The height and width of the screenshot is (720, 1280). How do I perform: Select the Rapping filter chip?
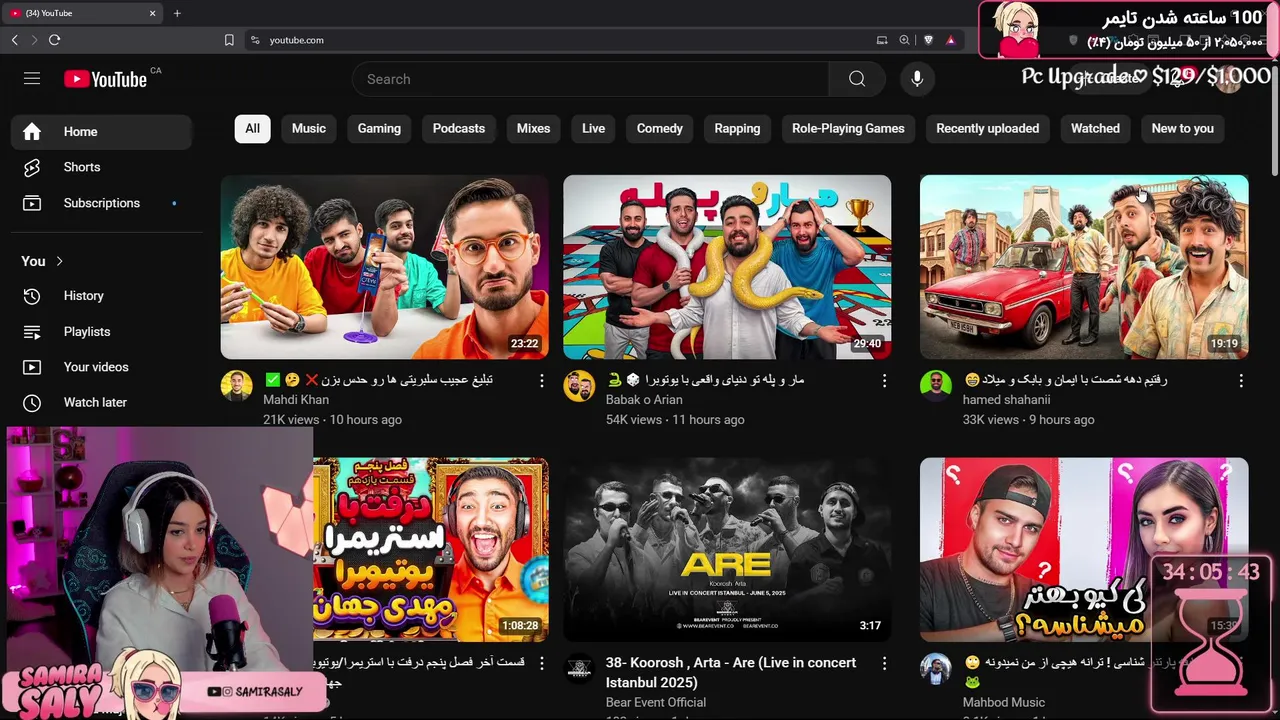pyautogui.click(x=737, y=128)
